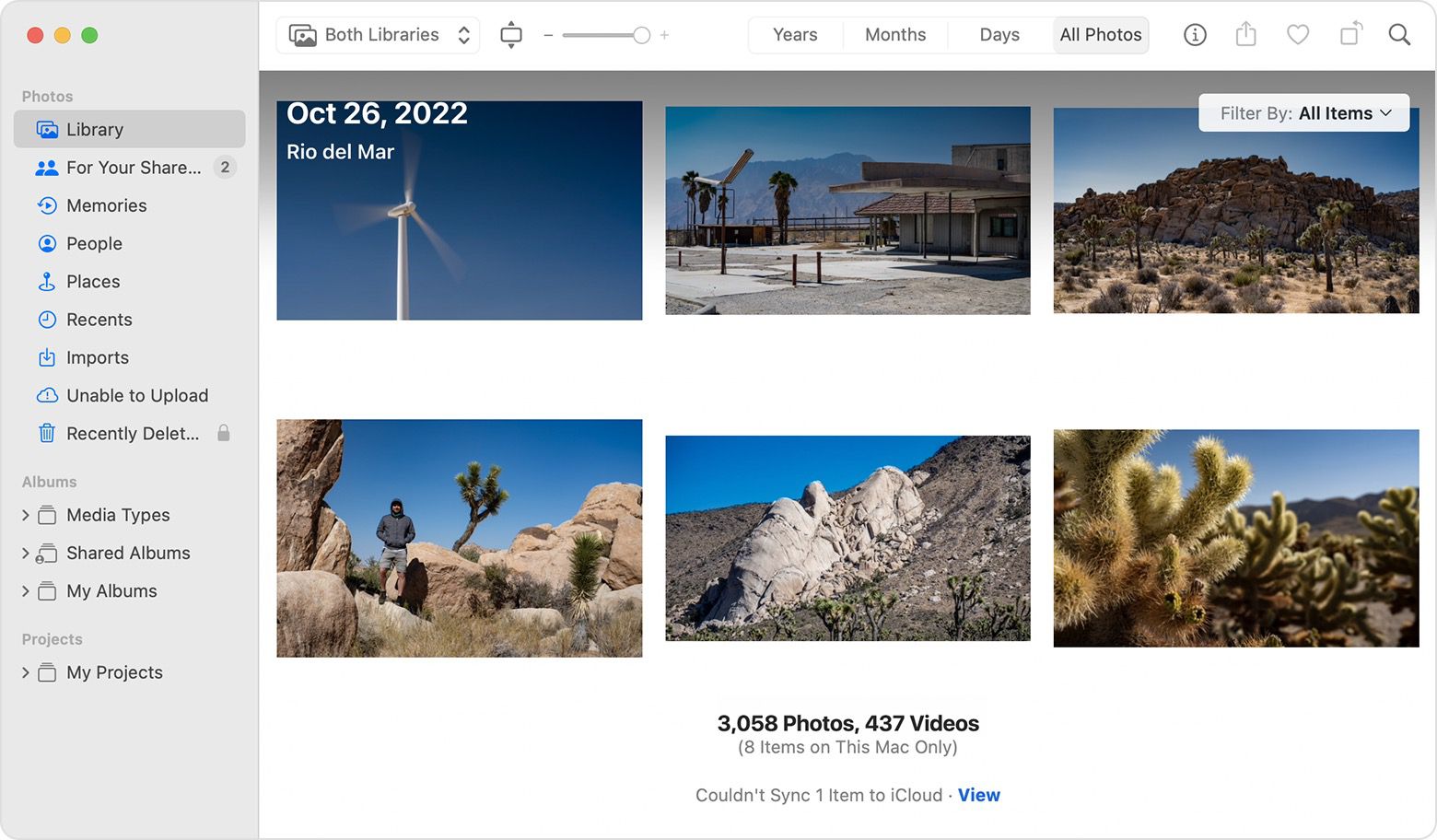
Task: Click the aspect ratio zoom icon next to the slider
Action: pos(511,34)
